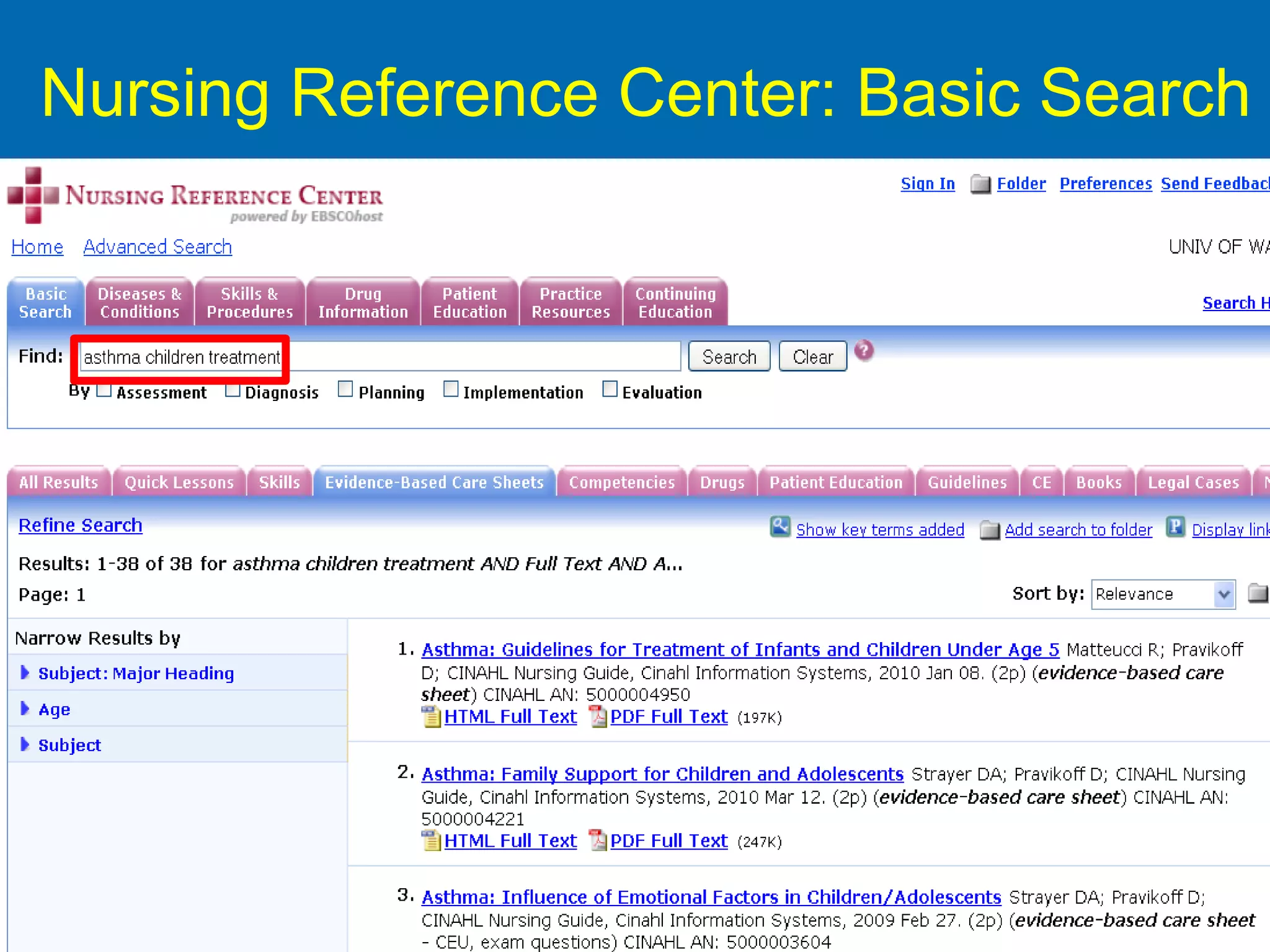The width and height of the screenshot is (1270, 952).
Task: Open the Sort by Relevance dropdown
Action: (1163, 594)
